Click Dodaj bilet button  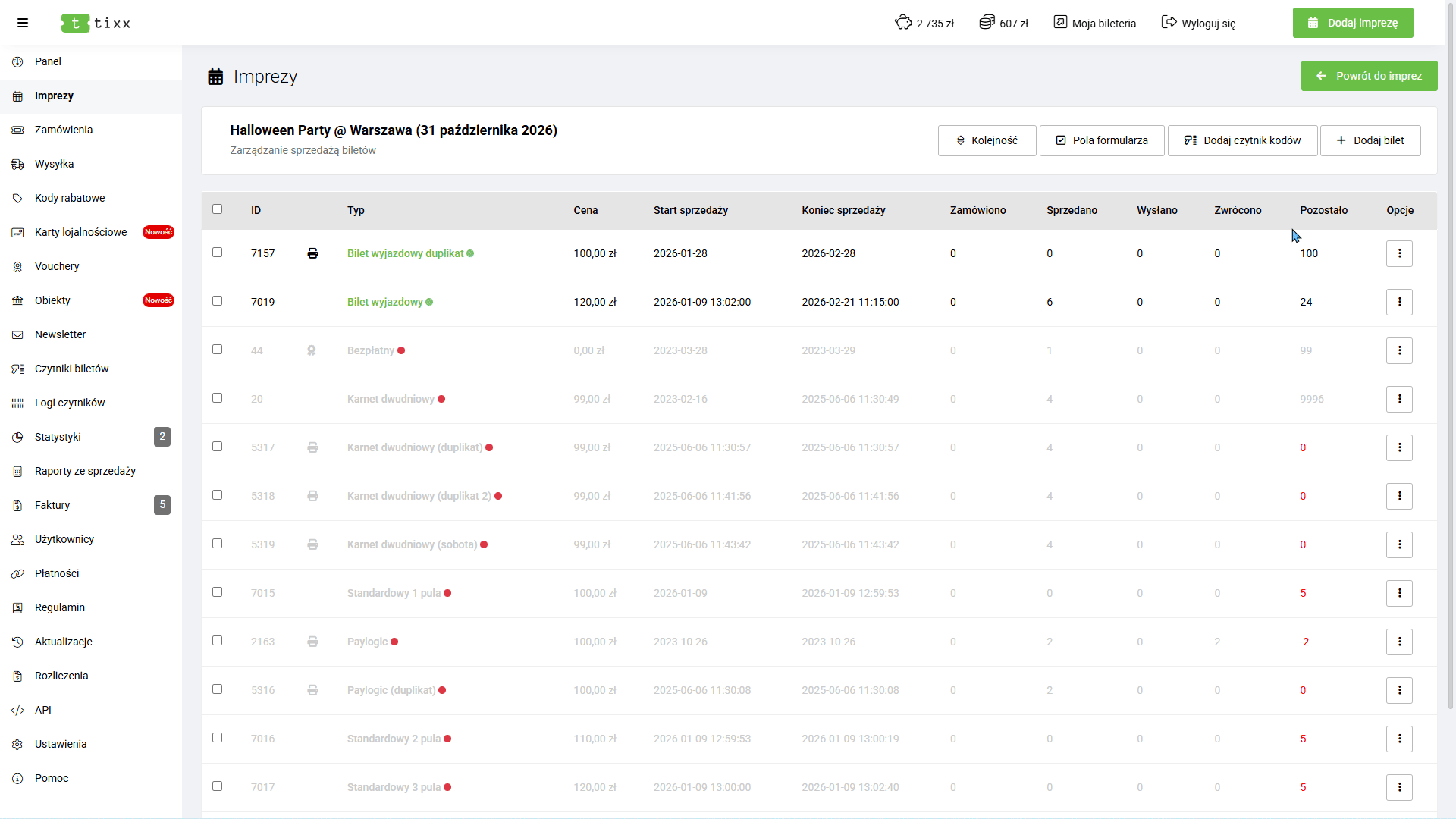1370,140
